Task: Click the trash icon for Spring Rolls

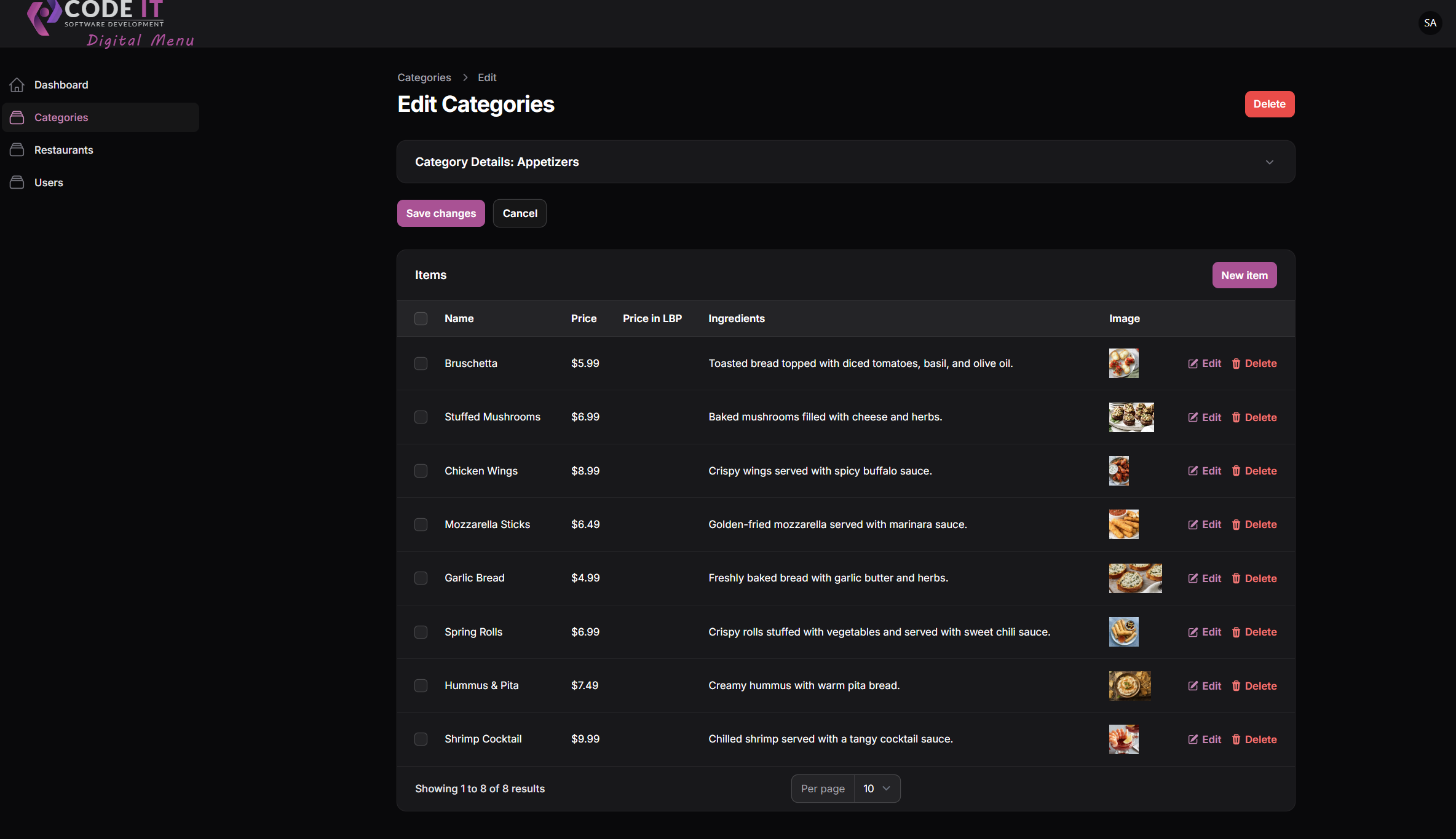Action: [x=1236, y=632]
